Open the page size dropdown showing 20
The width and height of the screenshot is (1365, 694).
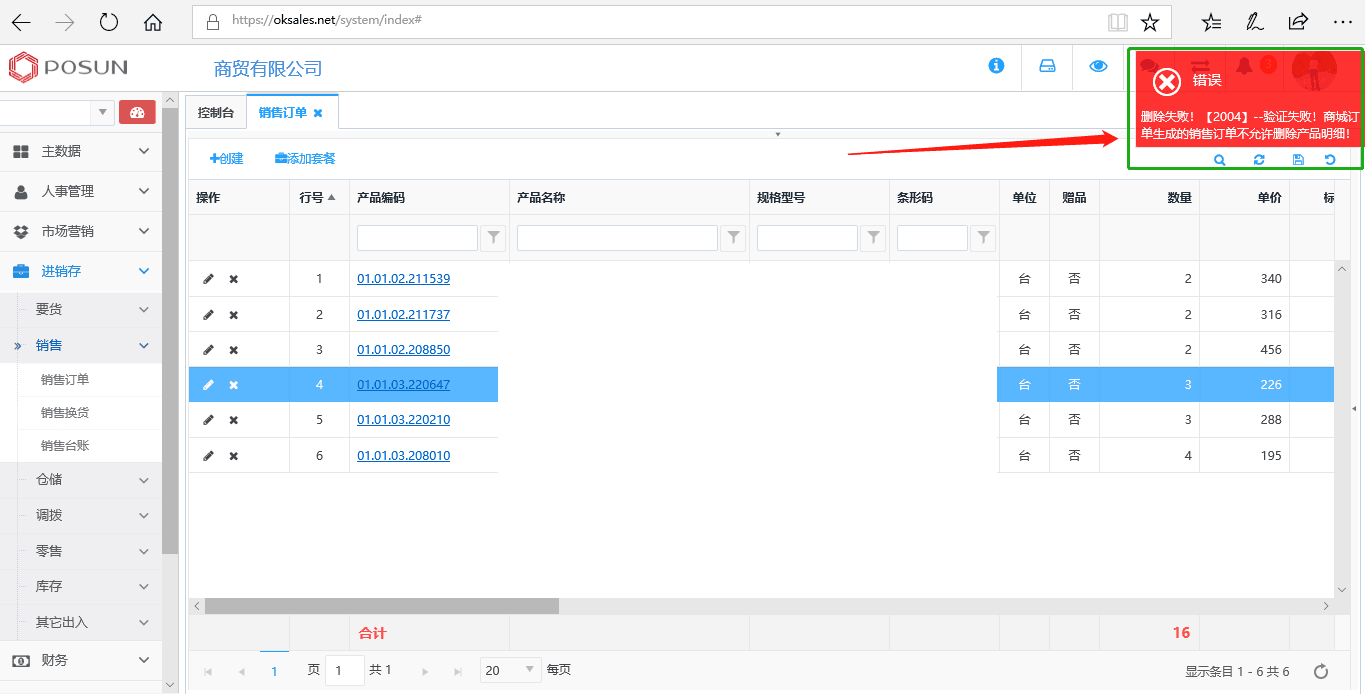(510, 670)
